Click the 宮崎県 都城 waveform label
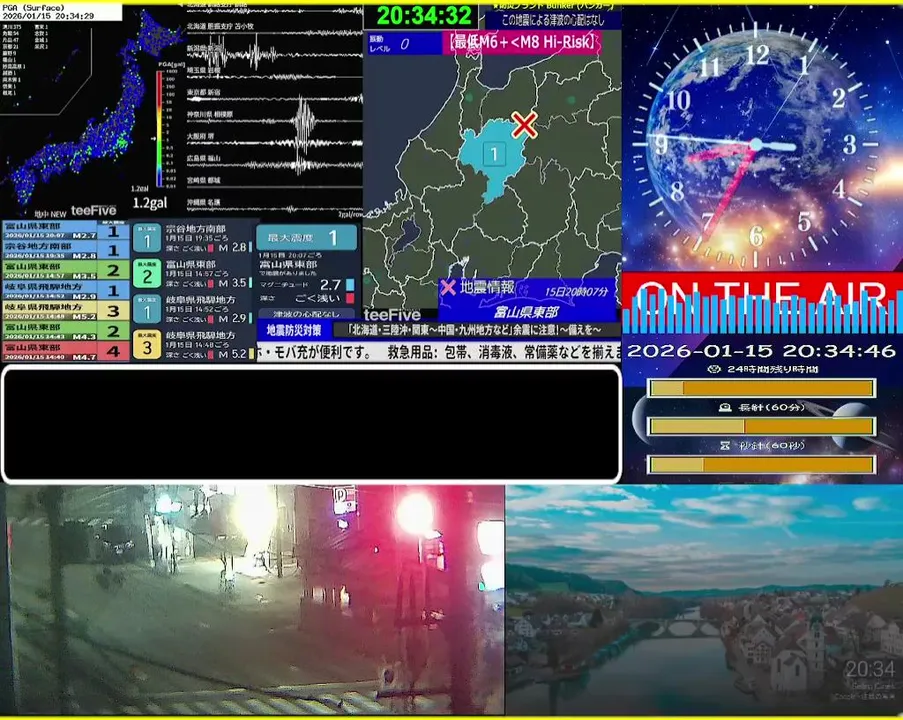The height and width of the screenshot is (720, 903). [203, 180]
